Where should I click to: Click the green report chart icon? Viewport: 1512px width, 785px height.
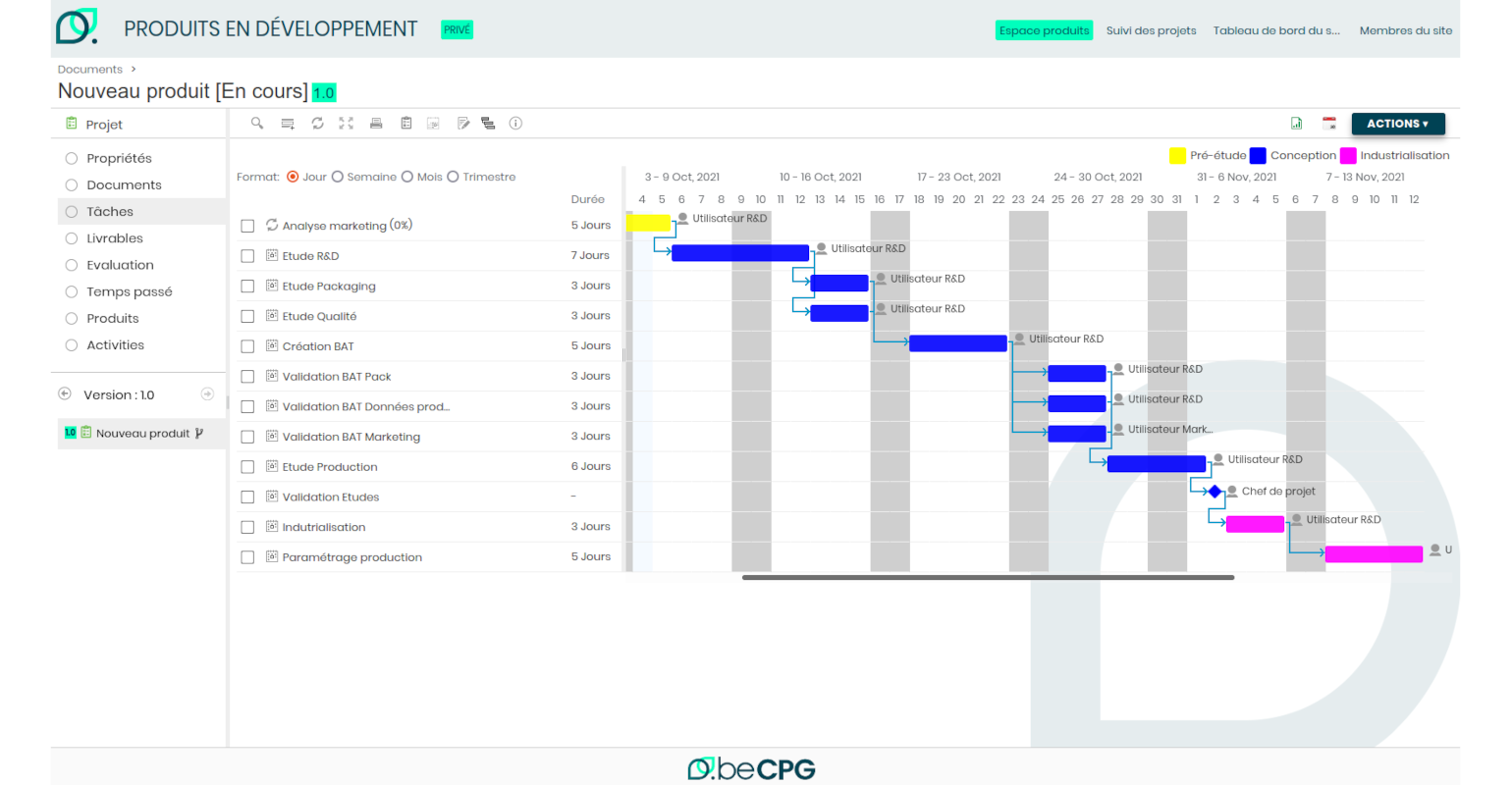pos(1297,124)
